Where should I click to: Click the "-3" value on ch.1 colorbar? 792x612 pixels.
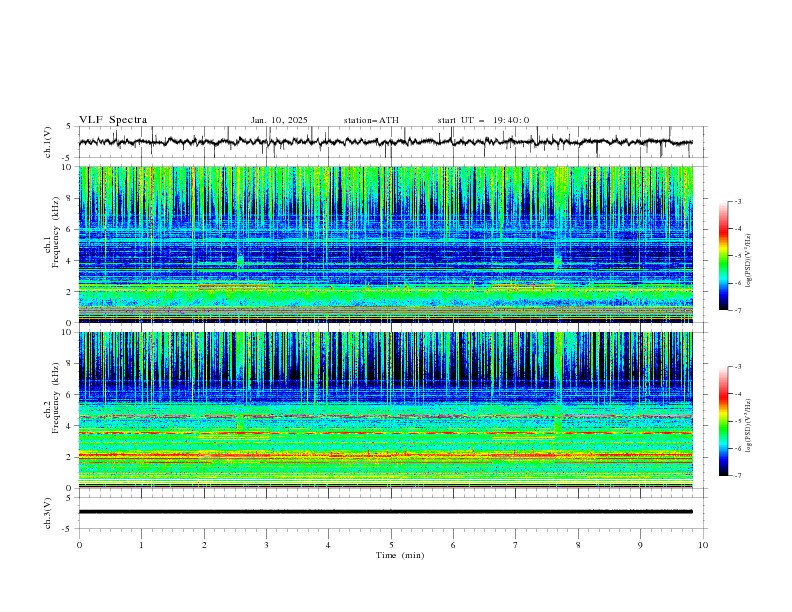737,201
